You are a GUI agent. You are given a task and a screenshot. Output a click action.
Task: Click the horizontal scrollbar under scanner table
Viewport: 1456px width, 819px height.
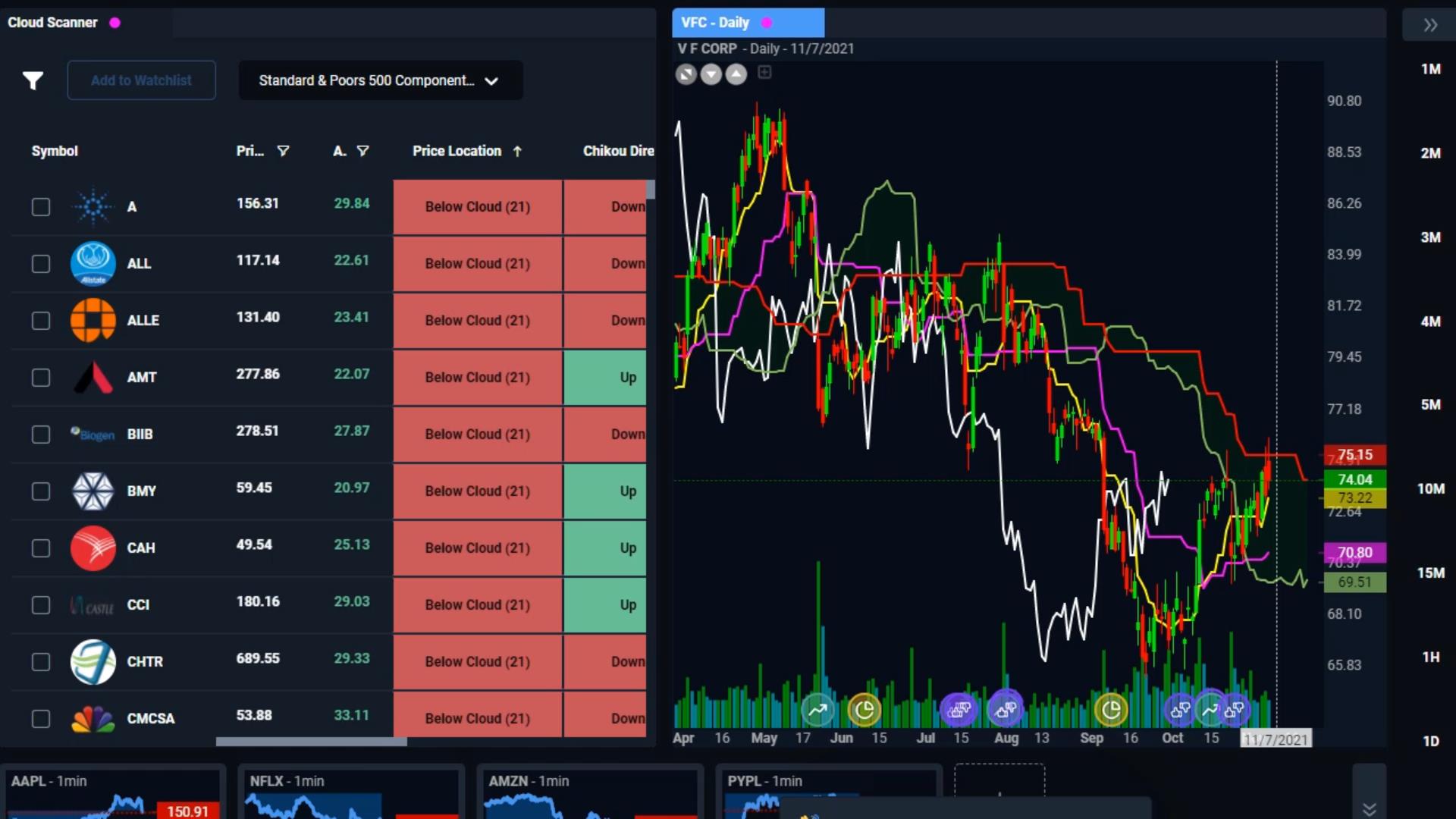point(311,742)
